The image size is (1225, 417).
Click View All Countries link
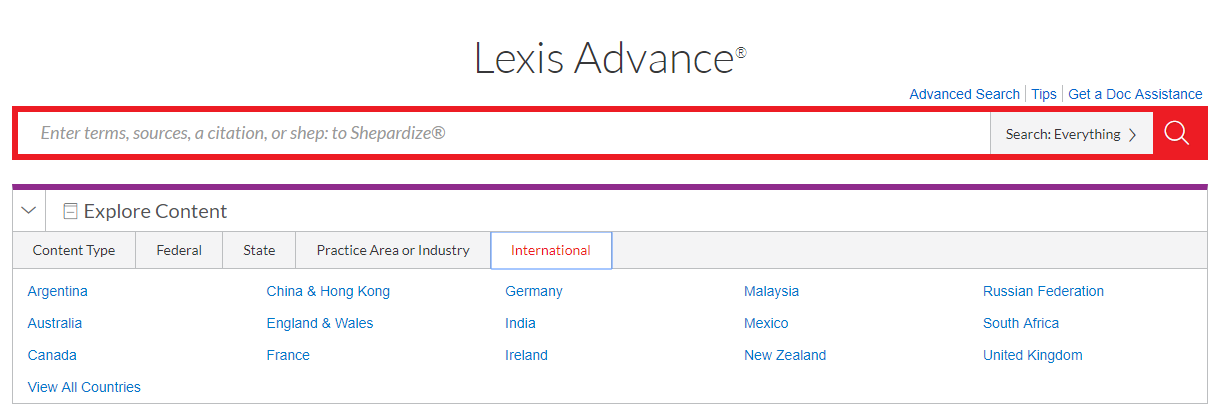84,387
